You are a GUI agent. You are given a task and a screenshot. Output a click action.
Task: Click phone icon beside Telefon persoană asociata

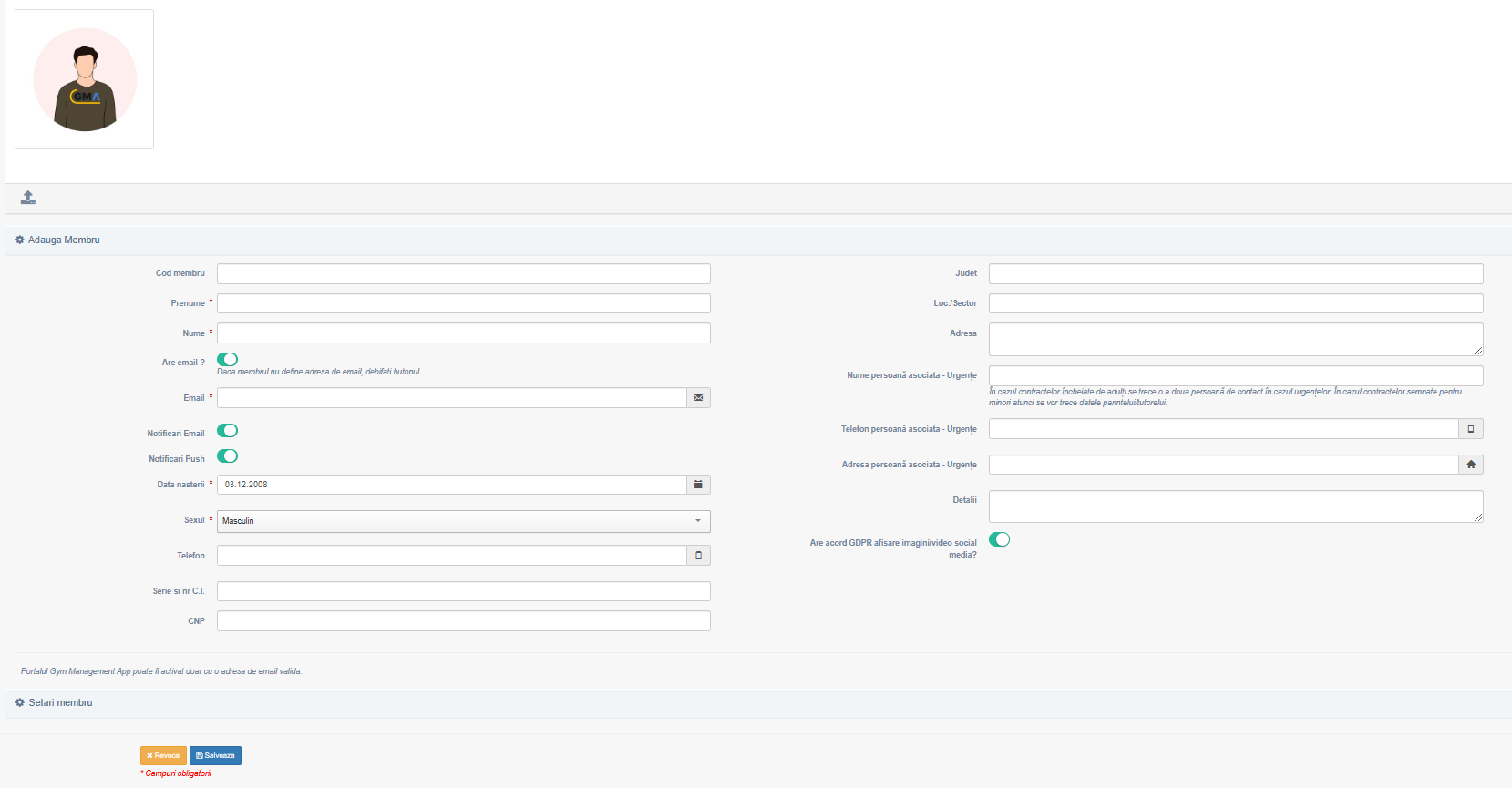[1471, 429]
